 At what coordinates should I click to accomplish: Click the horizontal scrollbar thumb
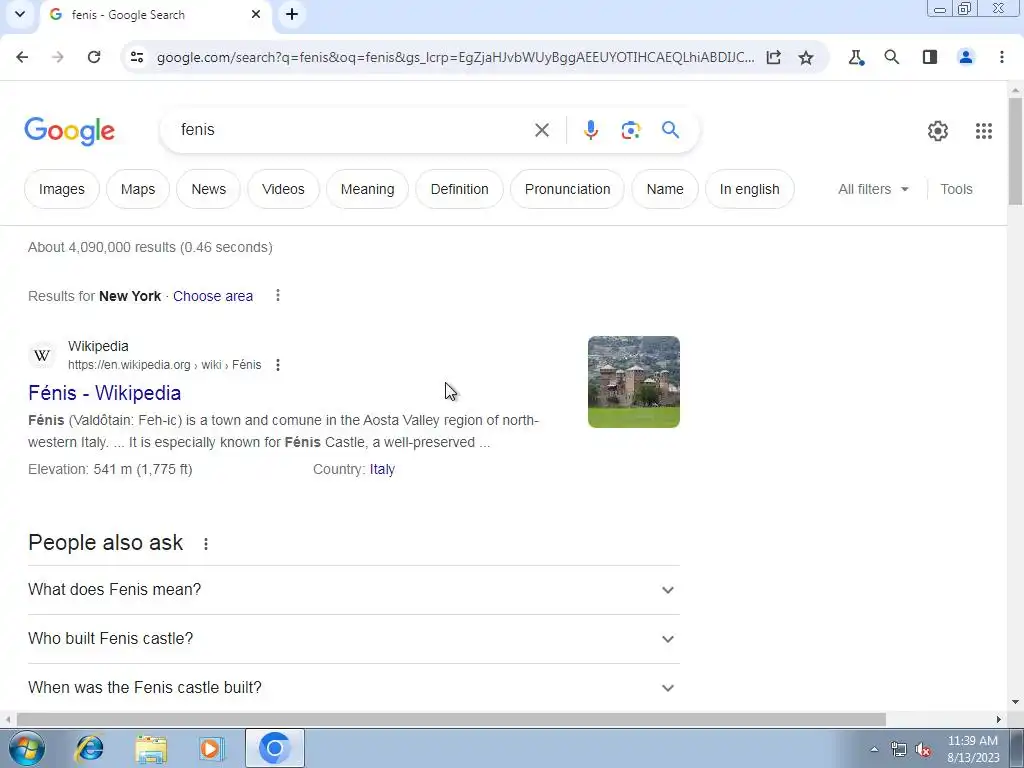(451, 720)
